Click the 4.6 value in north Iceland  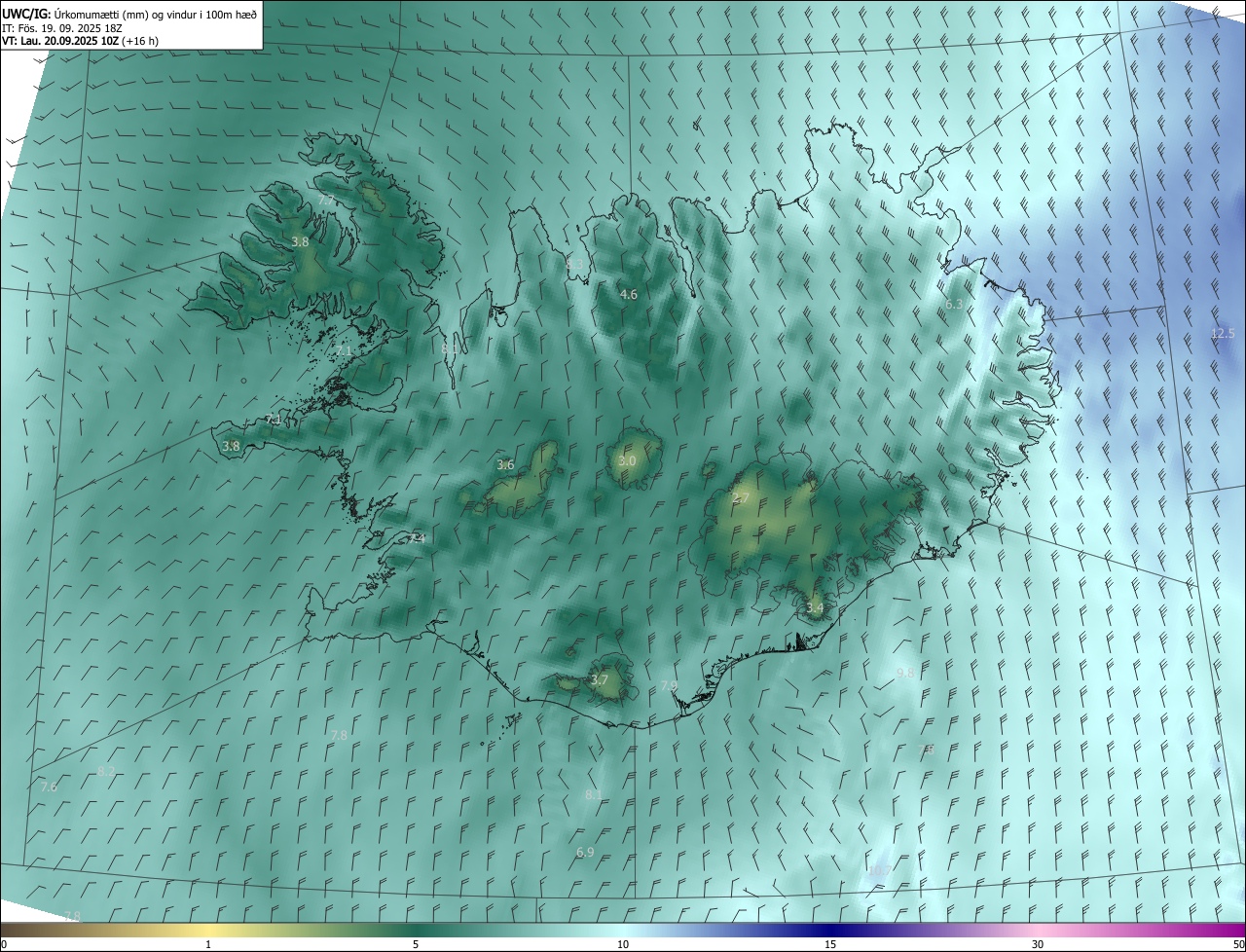point(629,294)
